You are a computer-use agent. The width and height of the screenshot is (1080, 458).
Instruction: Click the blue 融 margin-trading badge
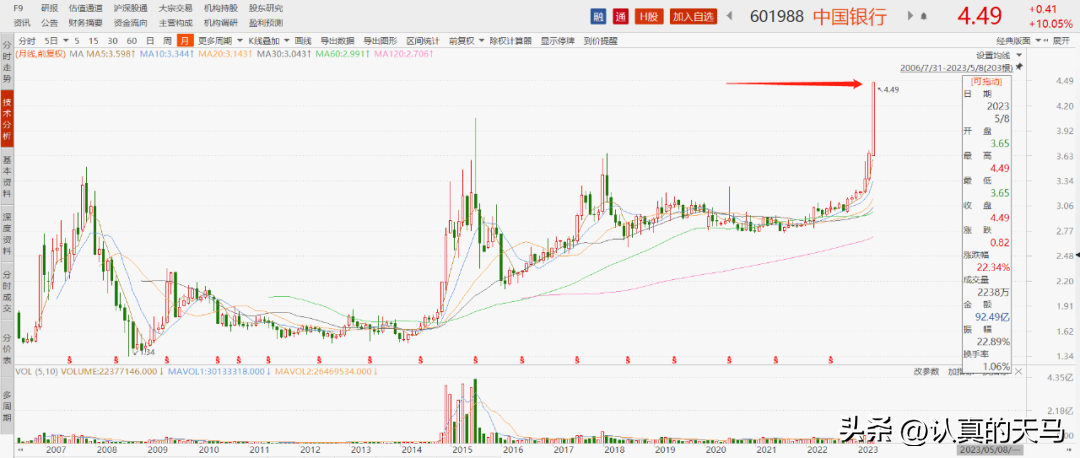pyautogui.click(x=598, y=16)
